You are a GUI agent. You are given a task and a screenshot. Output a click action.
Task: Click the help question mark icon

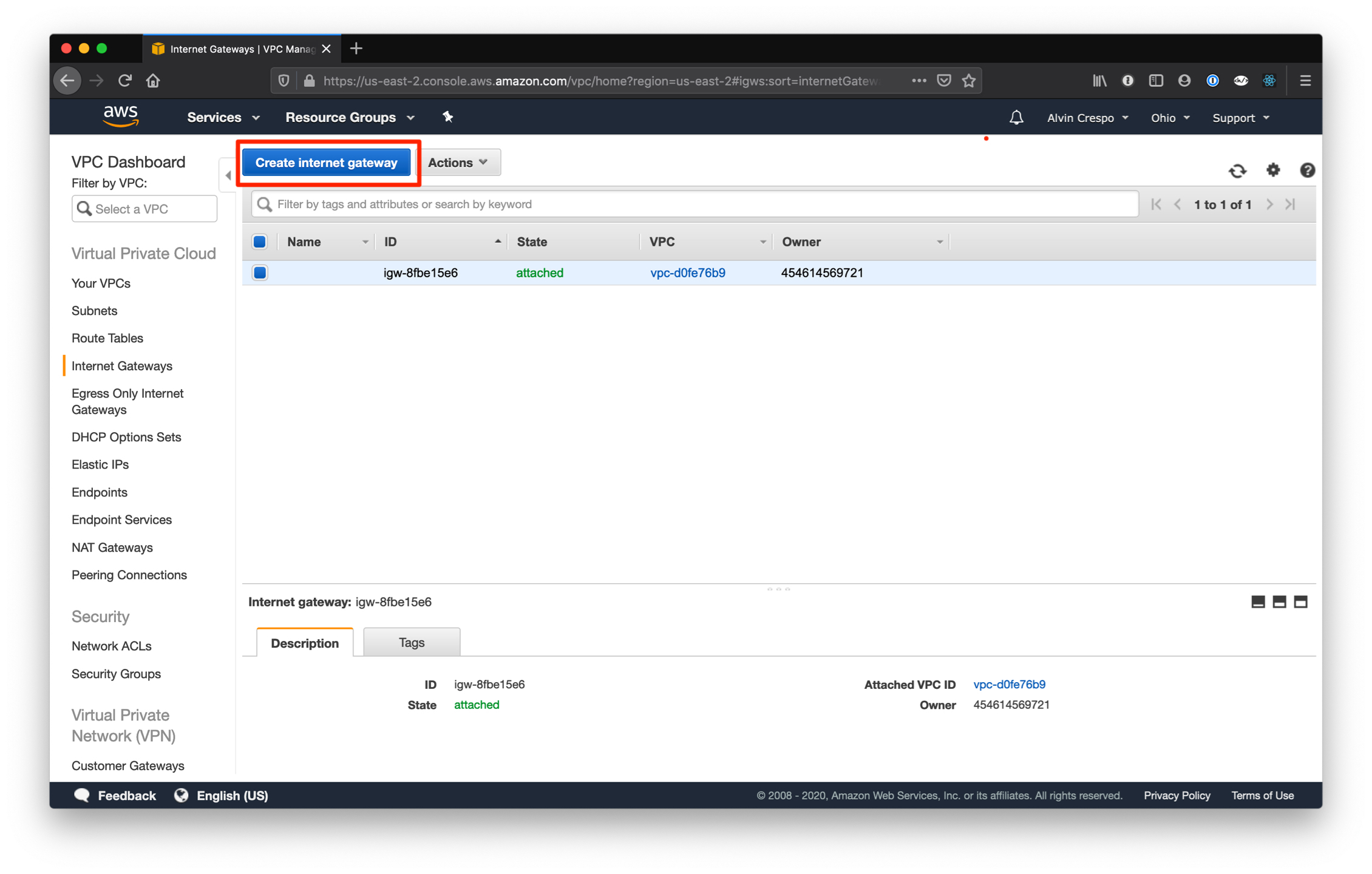pos(1308,171)
